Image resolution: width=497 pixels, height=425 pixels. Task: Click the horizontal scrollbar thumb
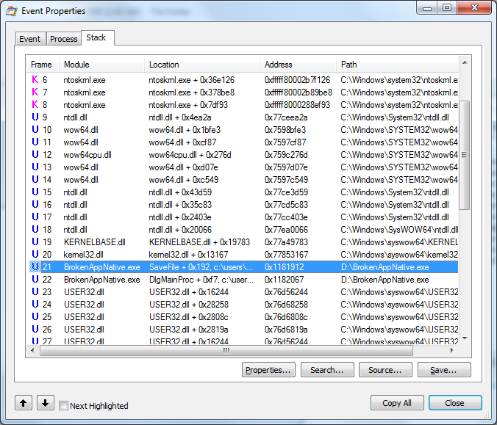226,350
